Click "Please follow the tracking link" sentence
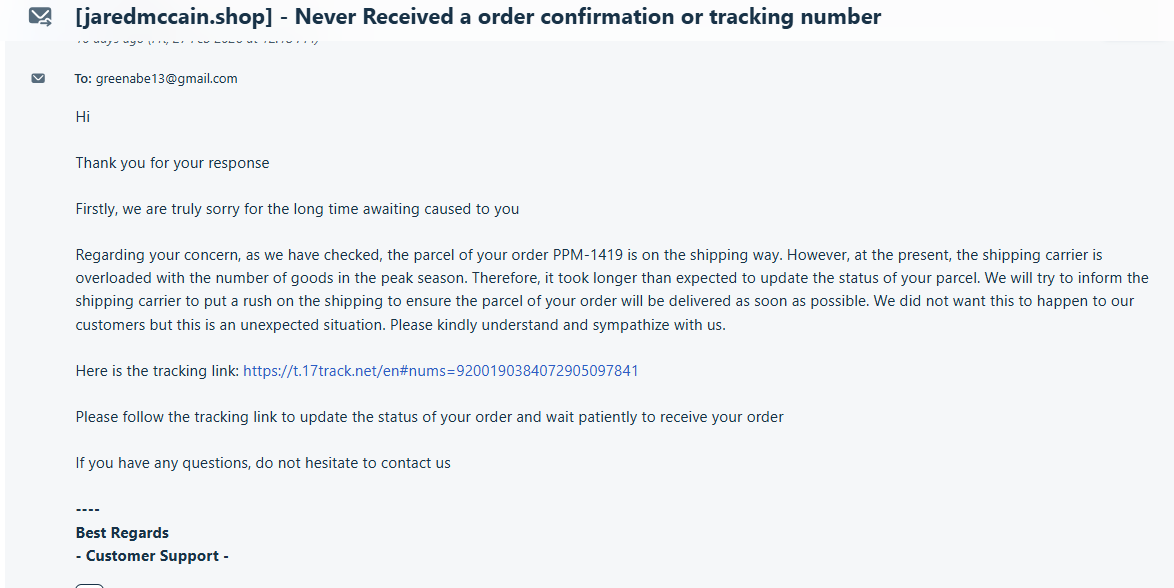Screen dimensions: 1174x588 (429, 416)
